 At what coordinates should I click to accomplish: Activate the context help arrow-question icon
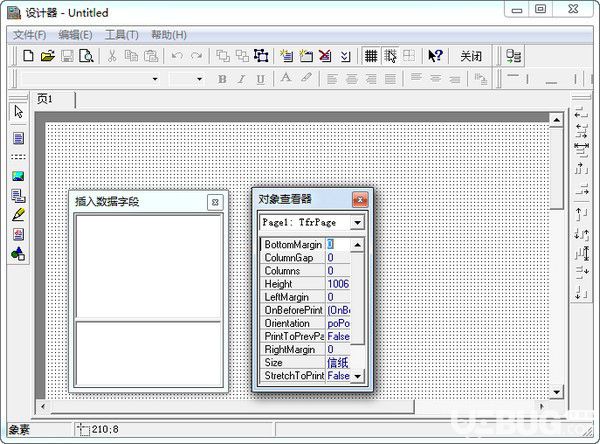click(x=435, y=56)
